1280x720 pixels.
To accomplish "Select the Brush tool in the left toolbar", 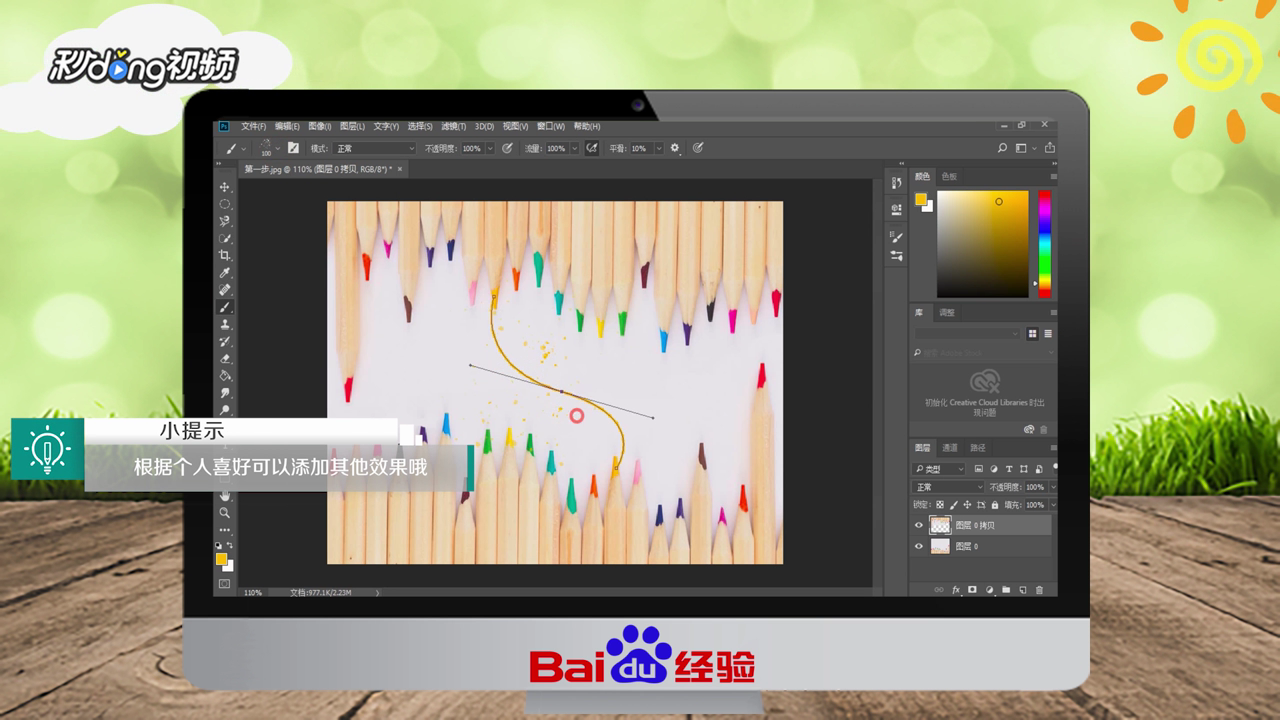I will [225, 307].
